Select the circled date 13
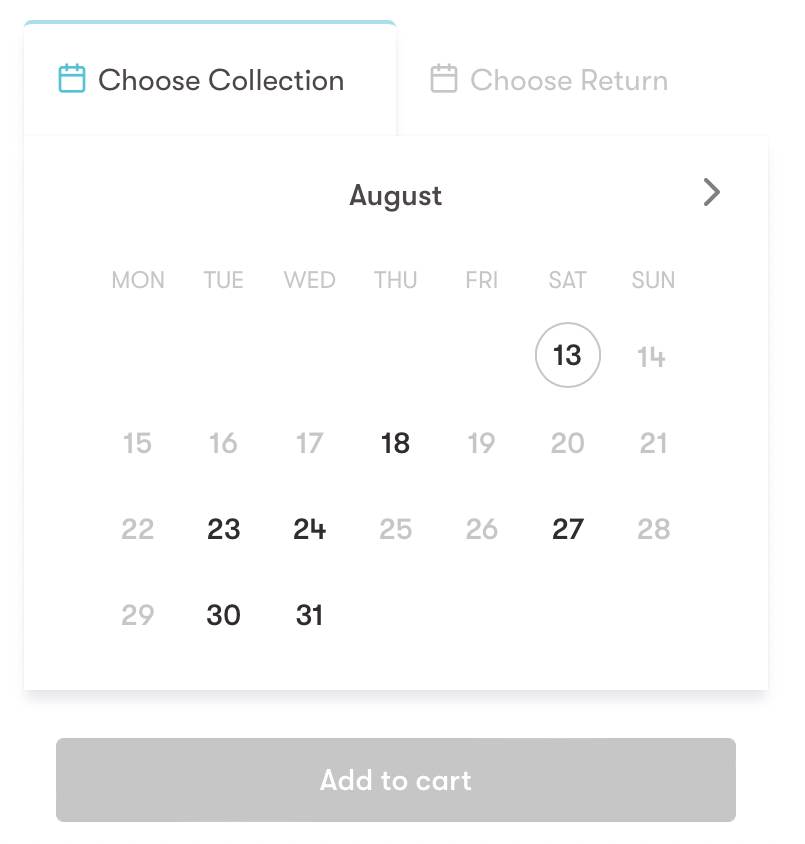This screenshot has height=844, width=805. [x=568, y=355]
